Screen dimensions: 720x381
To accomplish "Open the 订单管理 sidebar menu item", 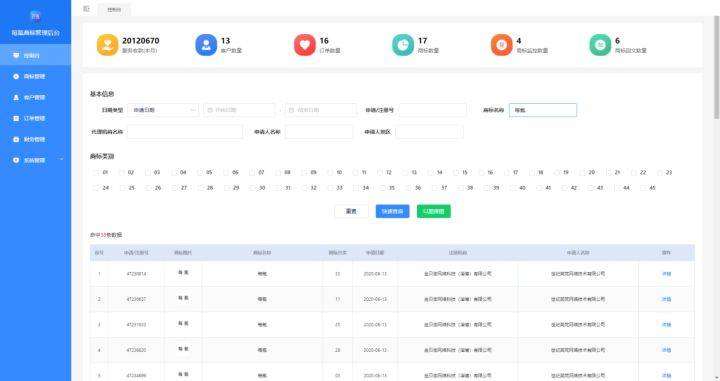I will click(35, 118).
